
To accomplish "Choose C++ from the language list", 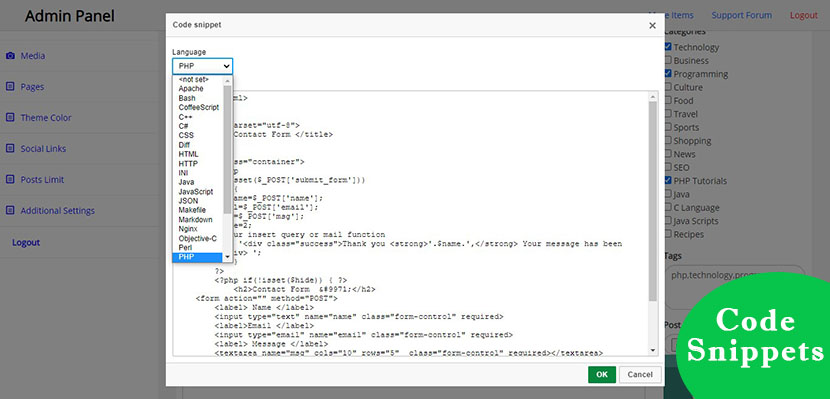I will point(198,117).
